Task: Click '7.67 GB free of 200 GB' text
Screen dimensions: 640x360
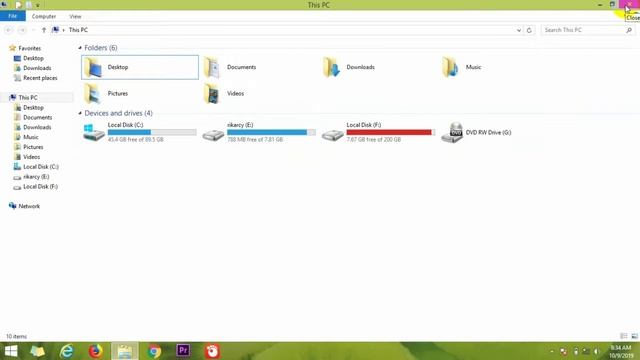Action: (374, 140)
